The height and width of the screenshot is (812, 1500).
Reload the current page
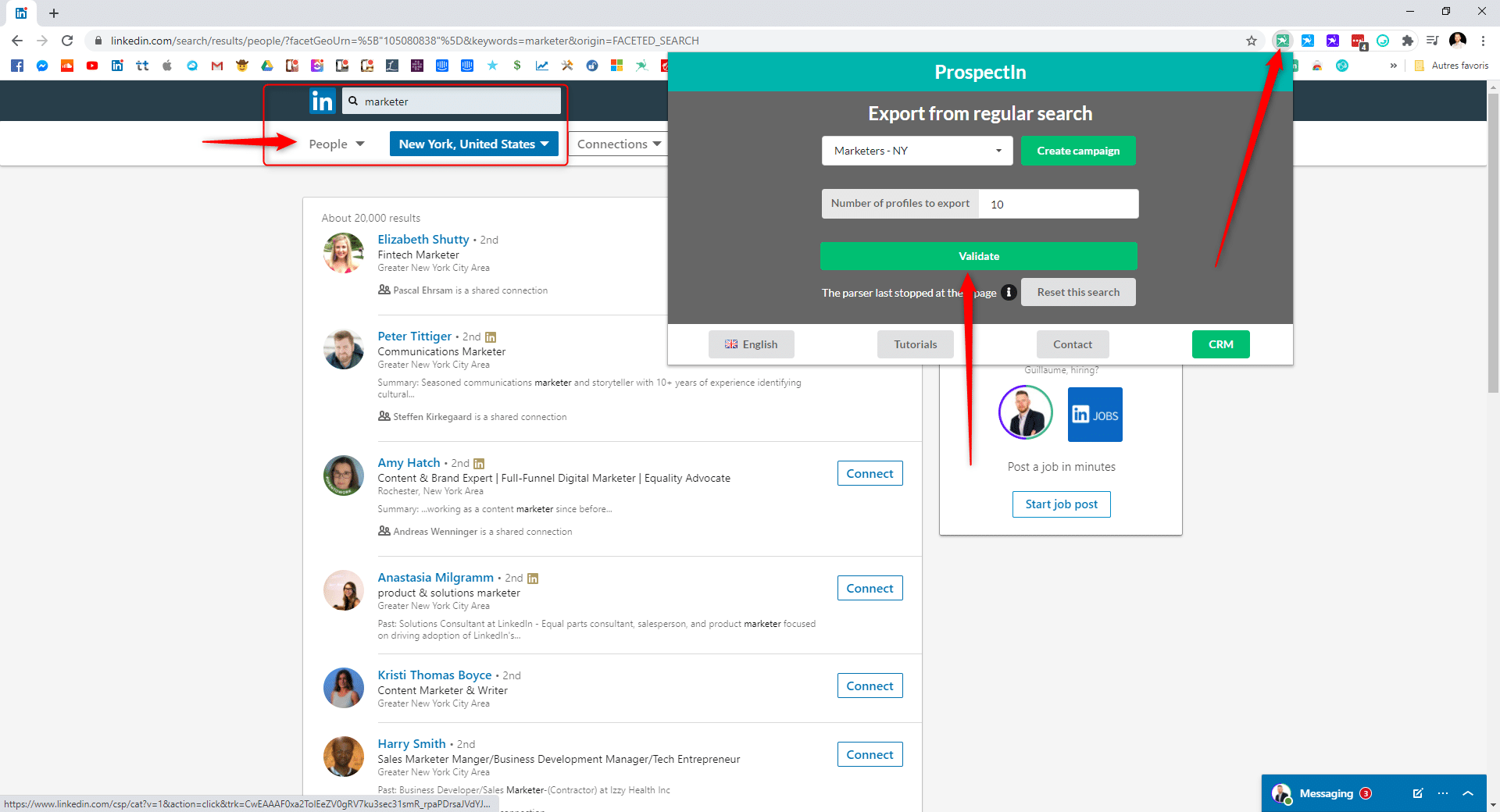pyautogui.click(x=67, y=41)
